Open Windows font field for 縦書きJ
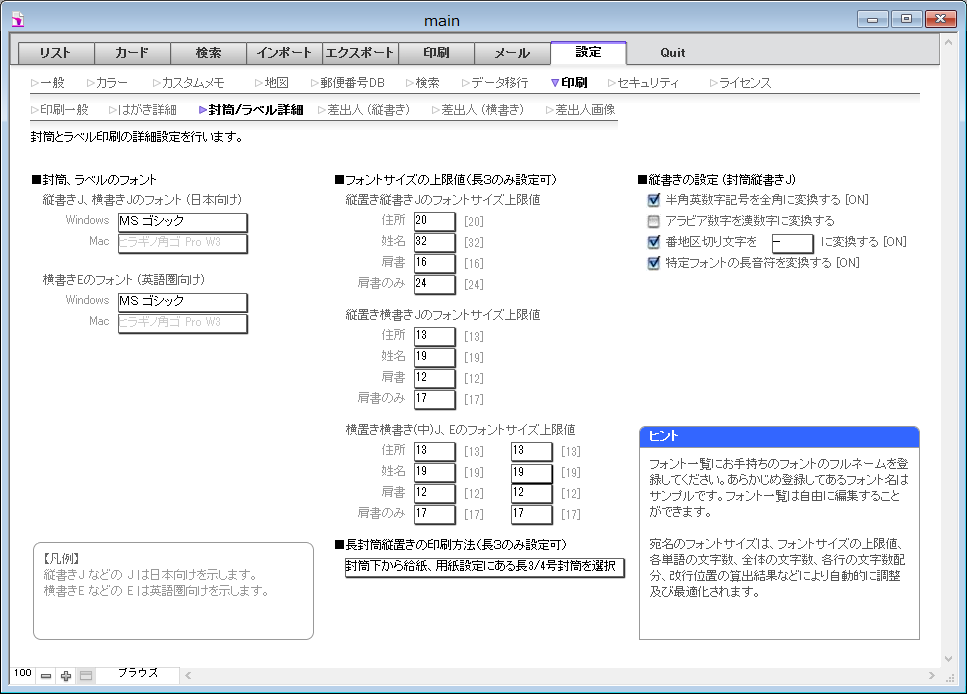967x694 pixels. [182, 221]
